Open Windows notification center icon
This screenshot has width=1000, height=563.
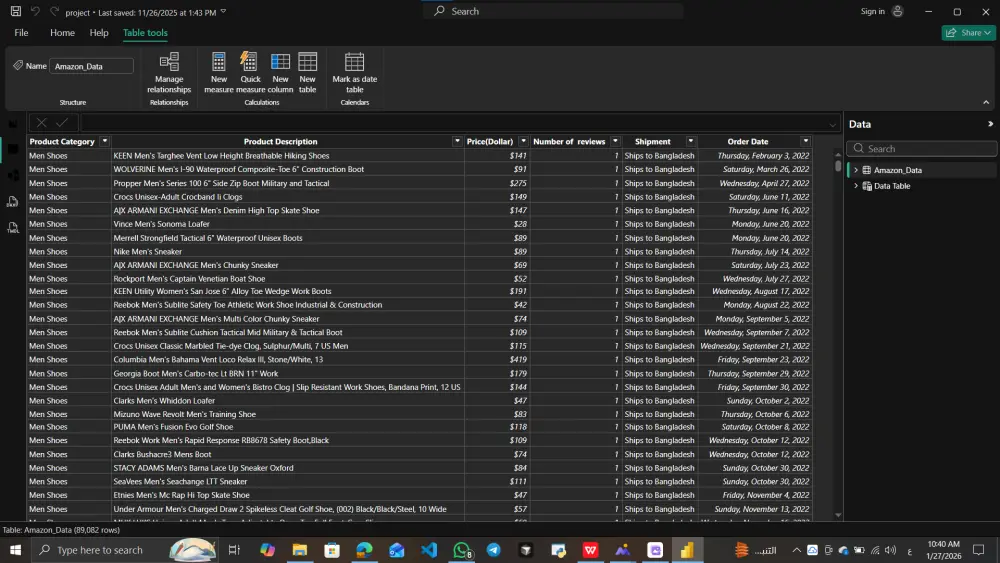tap(978, 550)
